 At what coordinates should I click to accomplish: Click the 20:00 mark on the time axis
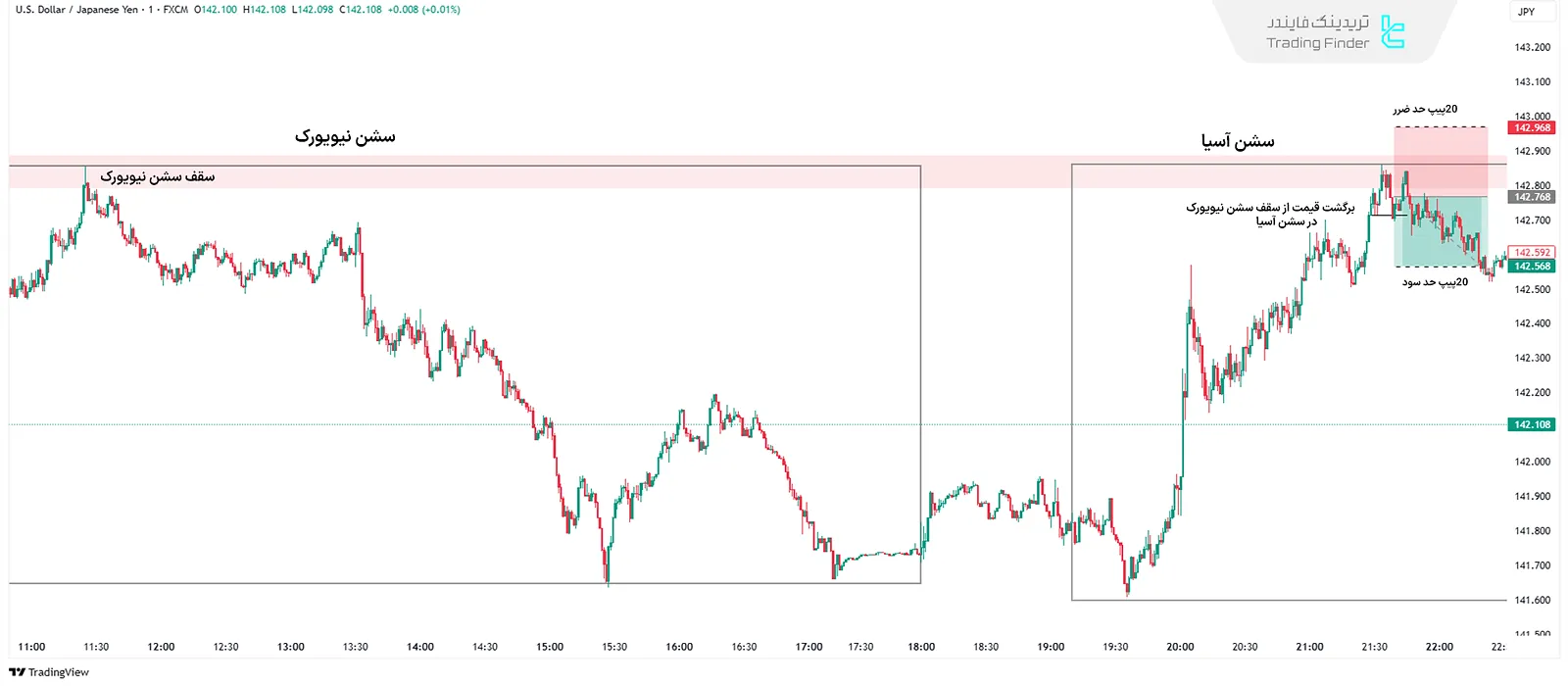[x=1180, y=647]
